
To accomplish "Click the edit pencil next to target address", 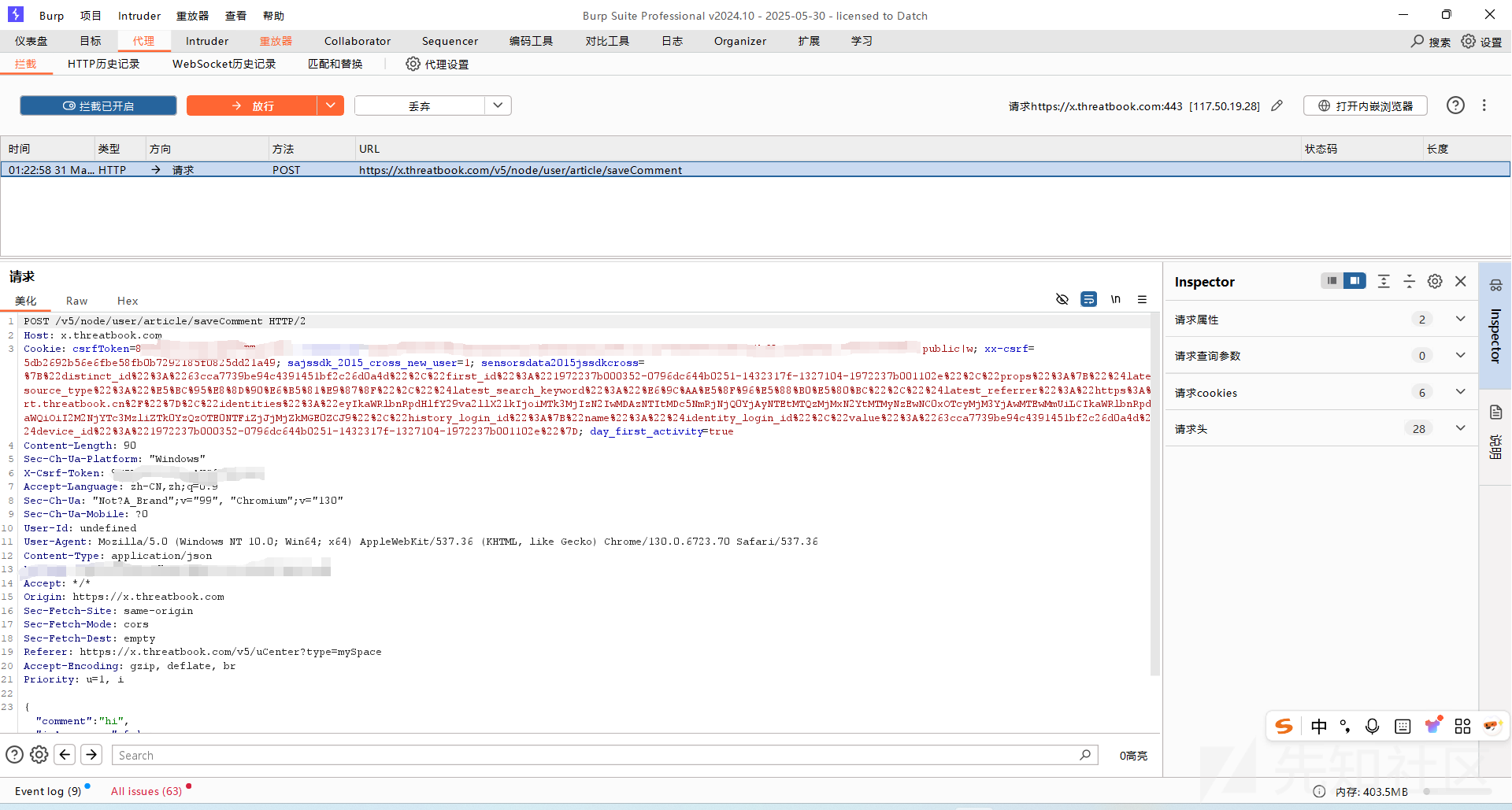I will pyautogui.click(x=1277, y=105).
